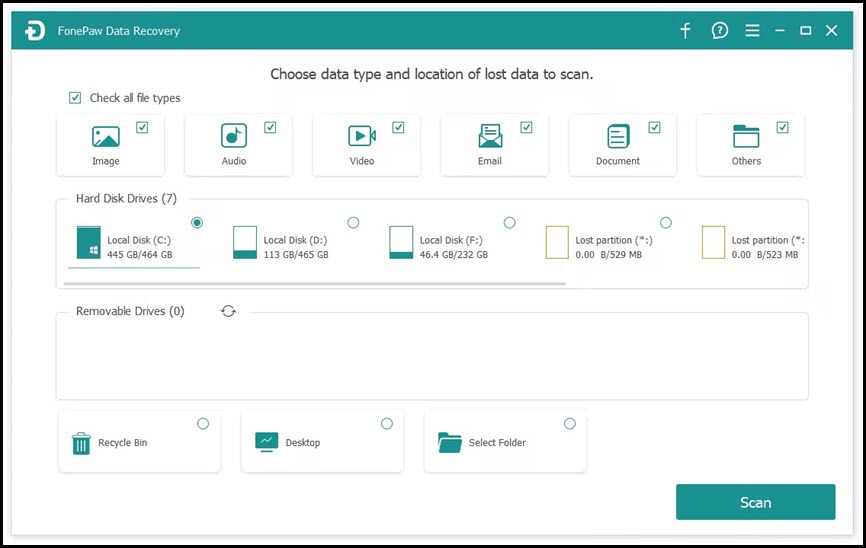Click the Recycle Bin trash icon
This screenshot has height=548, width=866.
pos(81,443)
